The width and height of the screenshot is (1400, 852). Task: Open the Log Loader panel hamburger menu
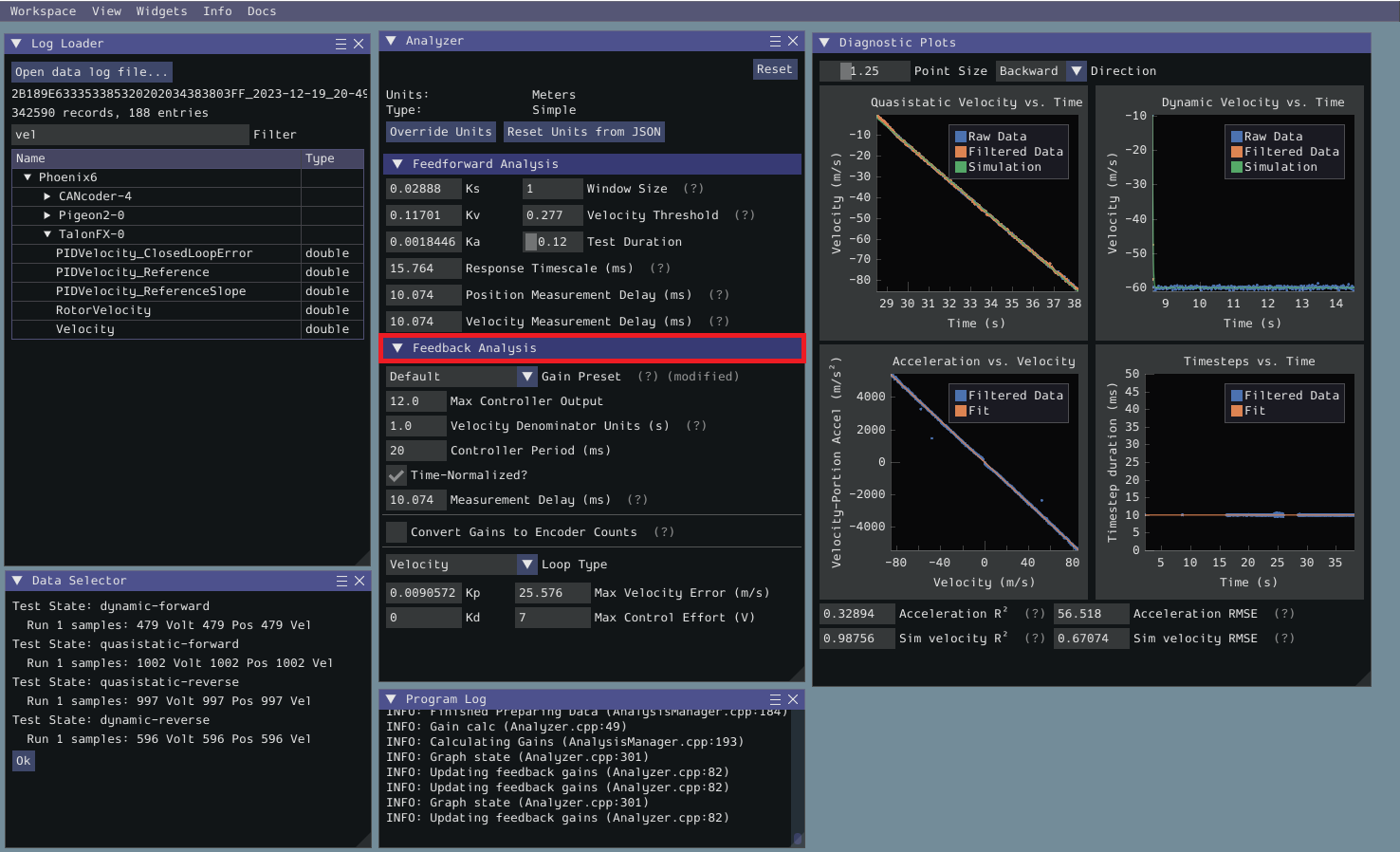tap(340, 43)
